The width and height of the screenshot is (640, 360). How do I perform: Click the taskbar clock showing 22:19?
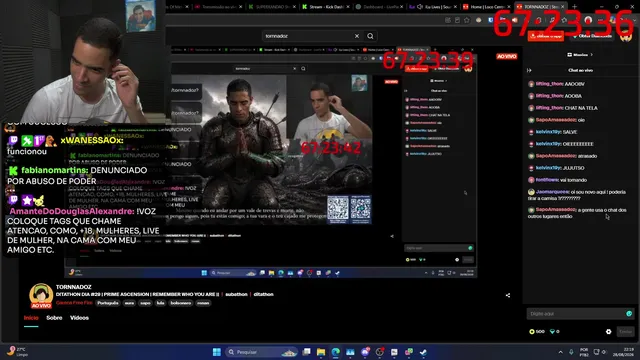[623, 352]
